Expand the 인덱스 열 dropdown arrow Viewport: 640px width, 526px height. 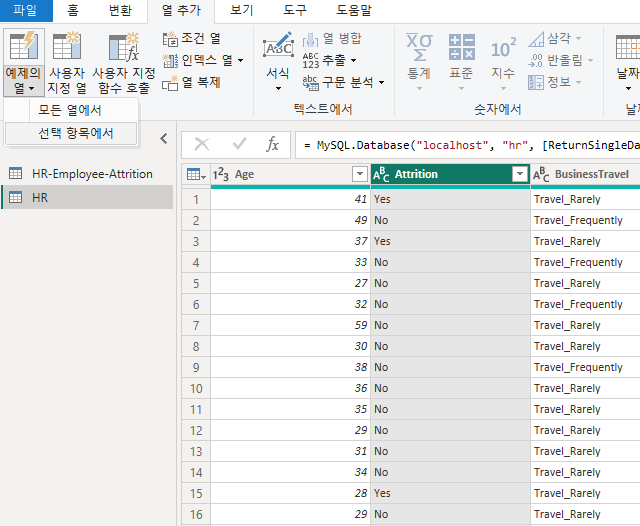tap(240, 61)
